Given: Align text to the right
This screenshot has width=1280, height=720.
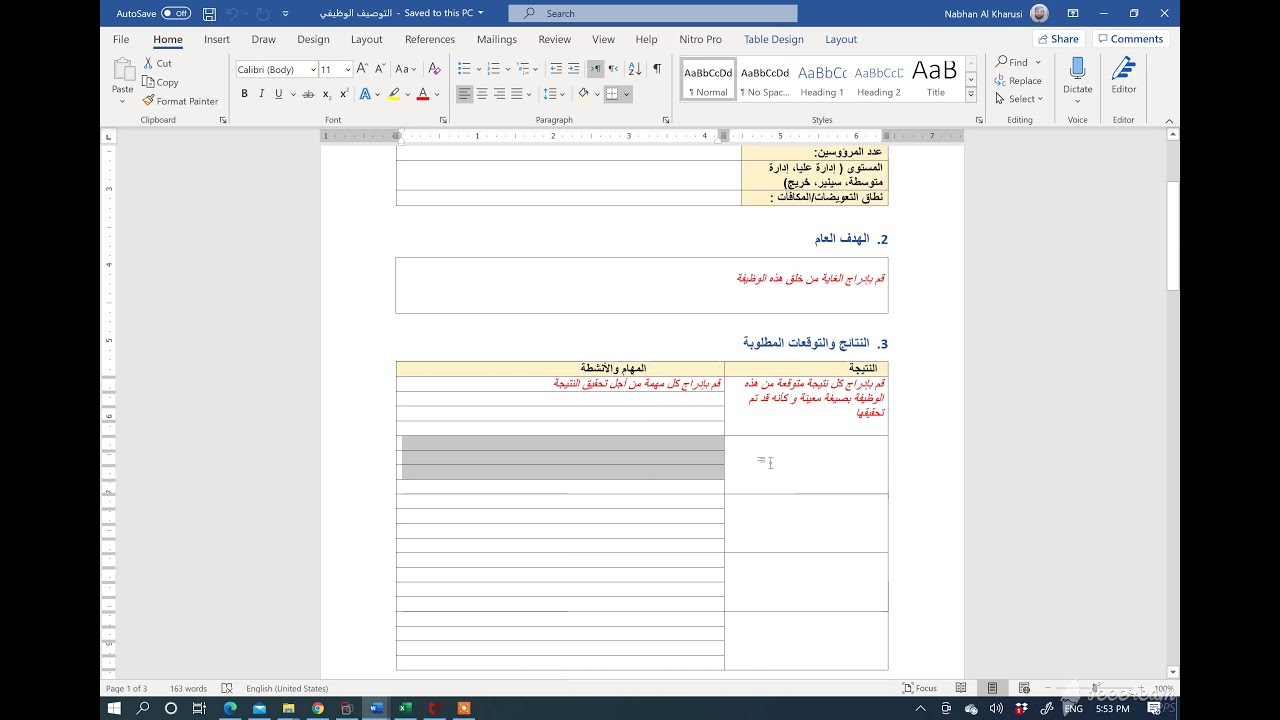Looking at the screenshot, I should [x=499, y=94].
